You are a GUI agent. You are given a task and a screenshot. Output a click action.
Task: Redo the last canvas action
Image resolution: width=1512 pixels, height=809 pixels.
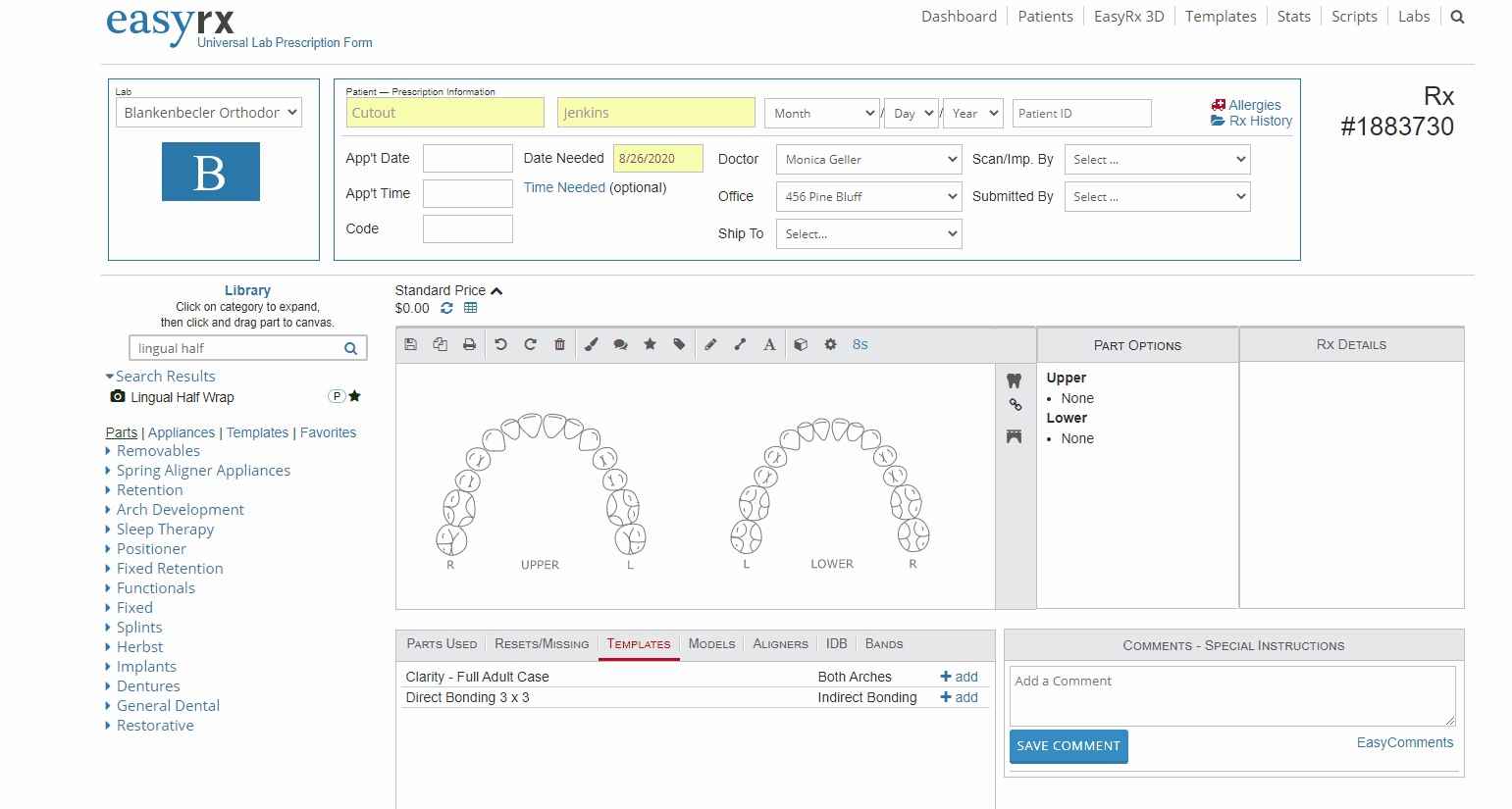[531, 344]
